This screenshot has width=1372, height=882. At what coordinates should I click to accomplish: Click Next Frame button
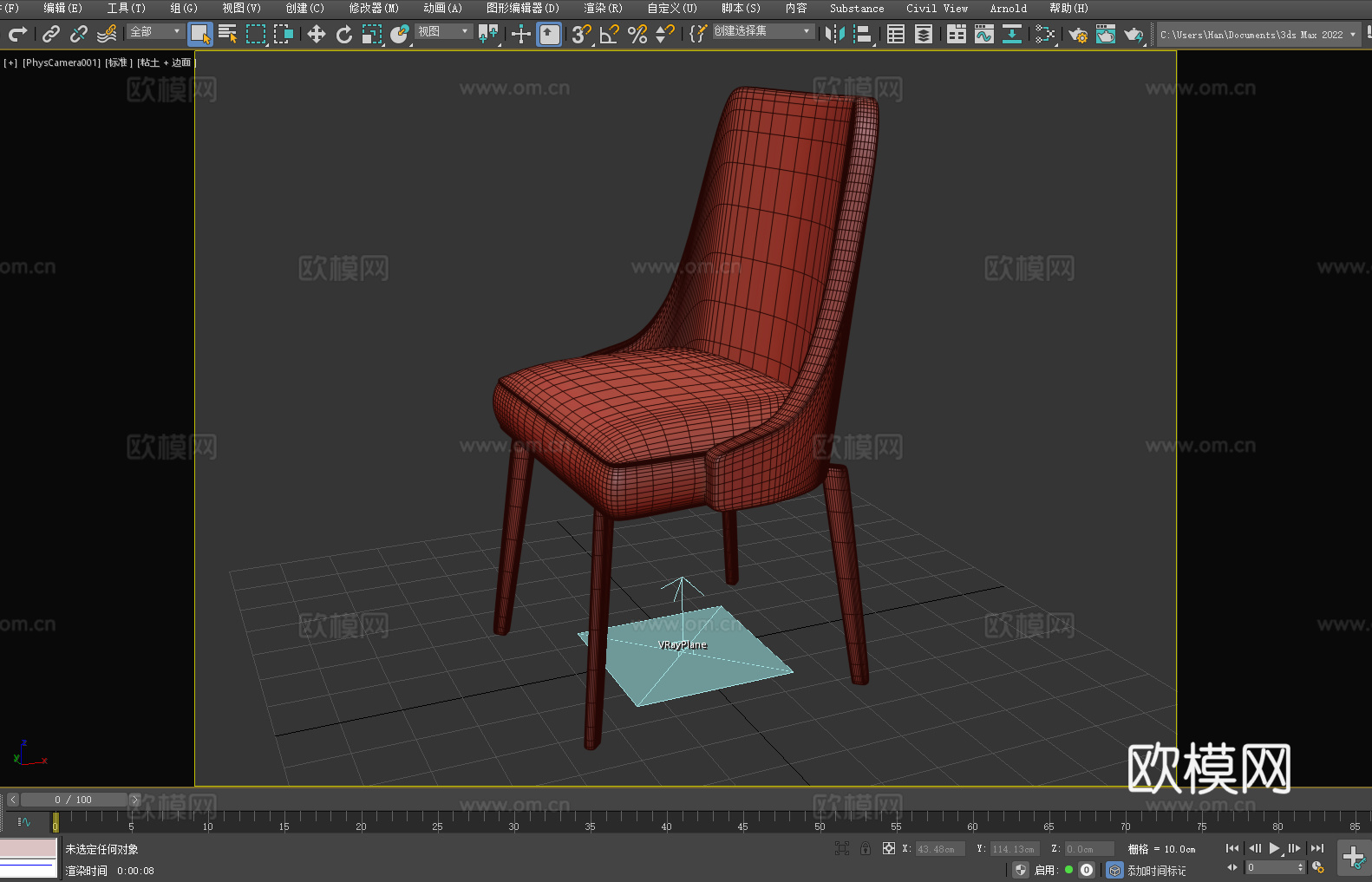coord(1295,848)
